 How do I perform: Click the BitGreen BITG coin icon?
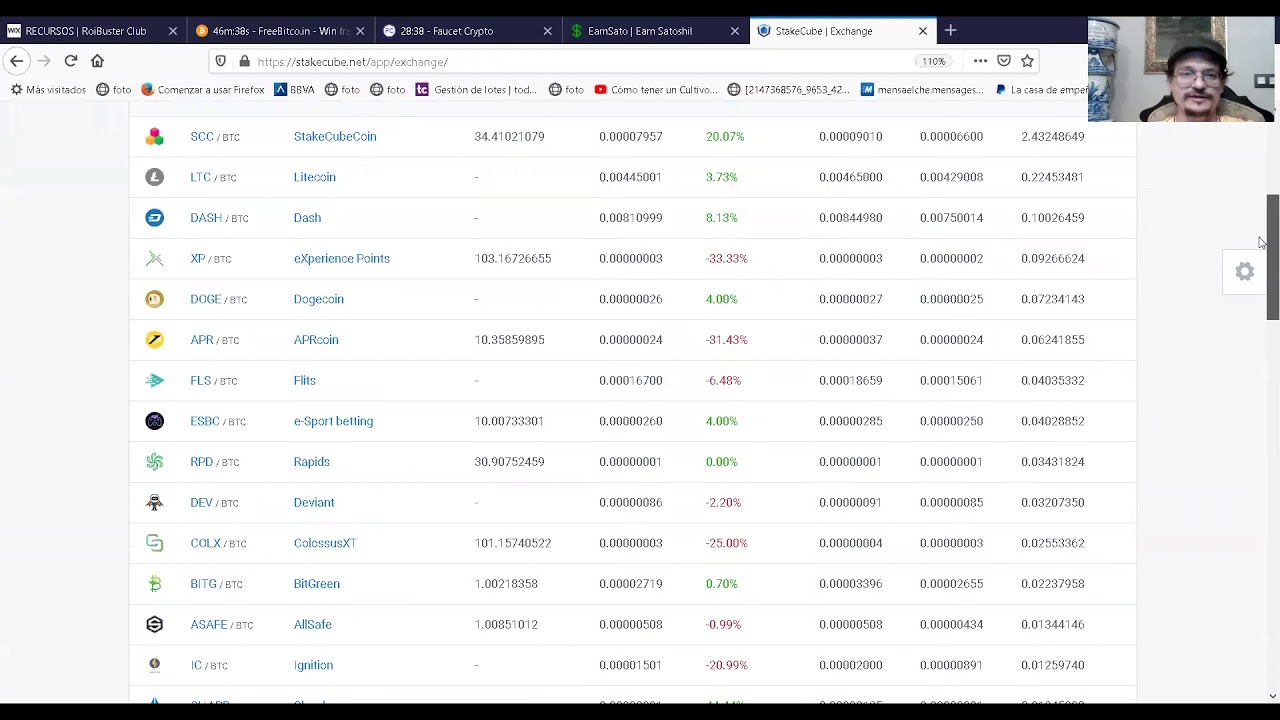click(154, 584)
